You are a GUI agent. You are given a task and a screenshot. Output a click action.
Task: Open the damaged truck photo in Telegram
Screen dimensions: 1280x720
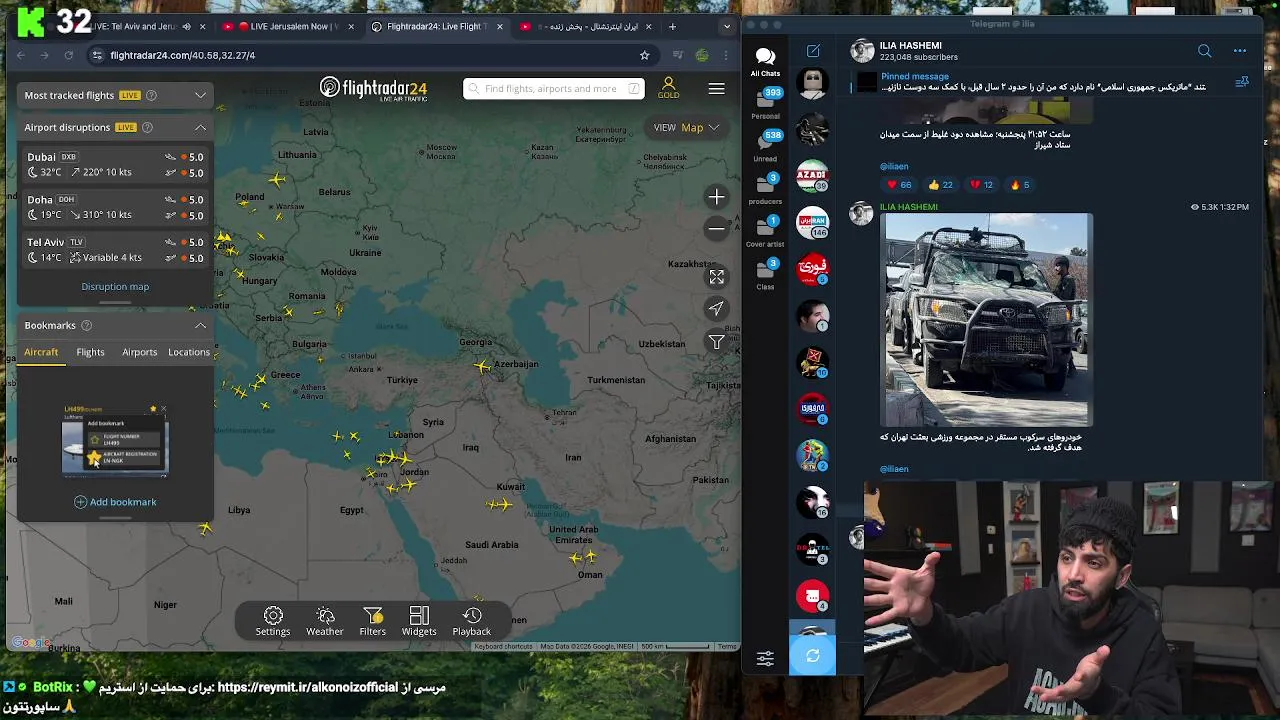tap(986, 319)
